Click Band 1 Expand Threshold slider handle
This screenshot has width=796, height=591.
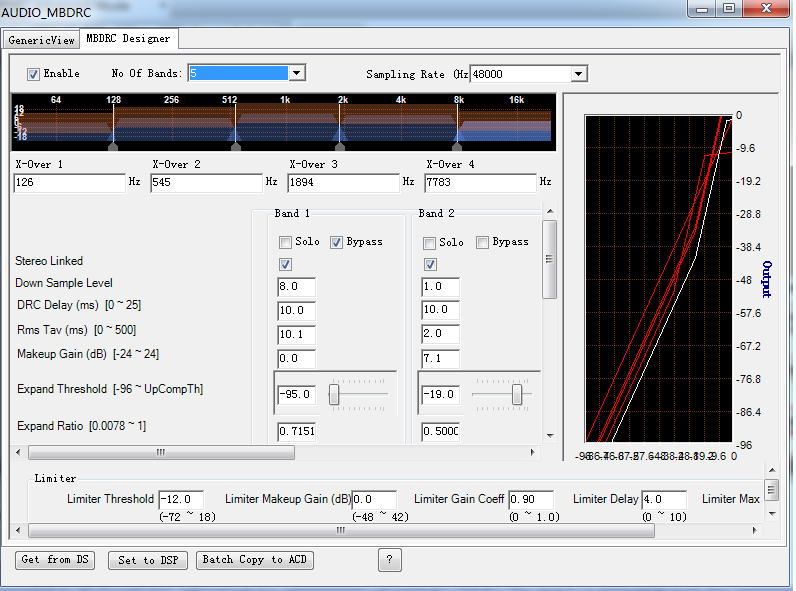coord(334,395)
